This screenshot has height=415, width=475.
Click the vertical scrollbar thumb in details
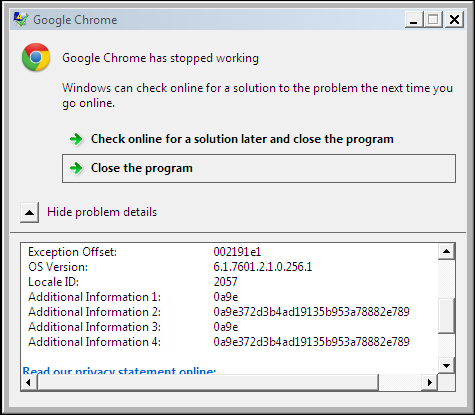click(446, 316)
